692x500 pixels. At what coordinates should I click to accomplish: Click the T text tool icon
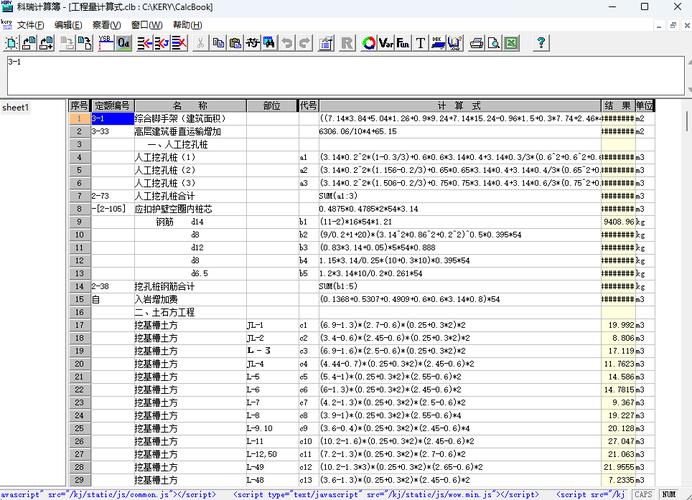tap(420, 43)
